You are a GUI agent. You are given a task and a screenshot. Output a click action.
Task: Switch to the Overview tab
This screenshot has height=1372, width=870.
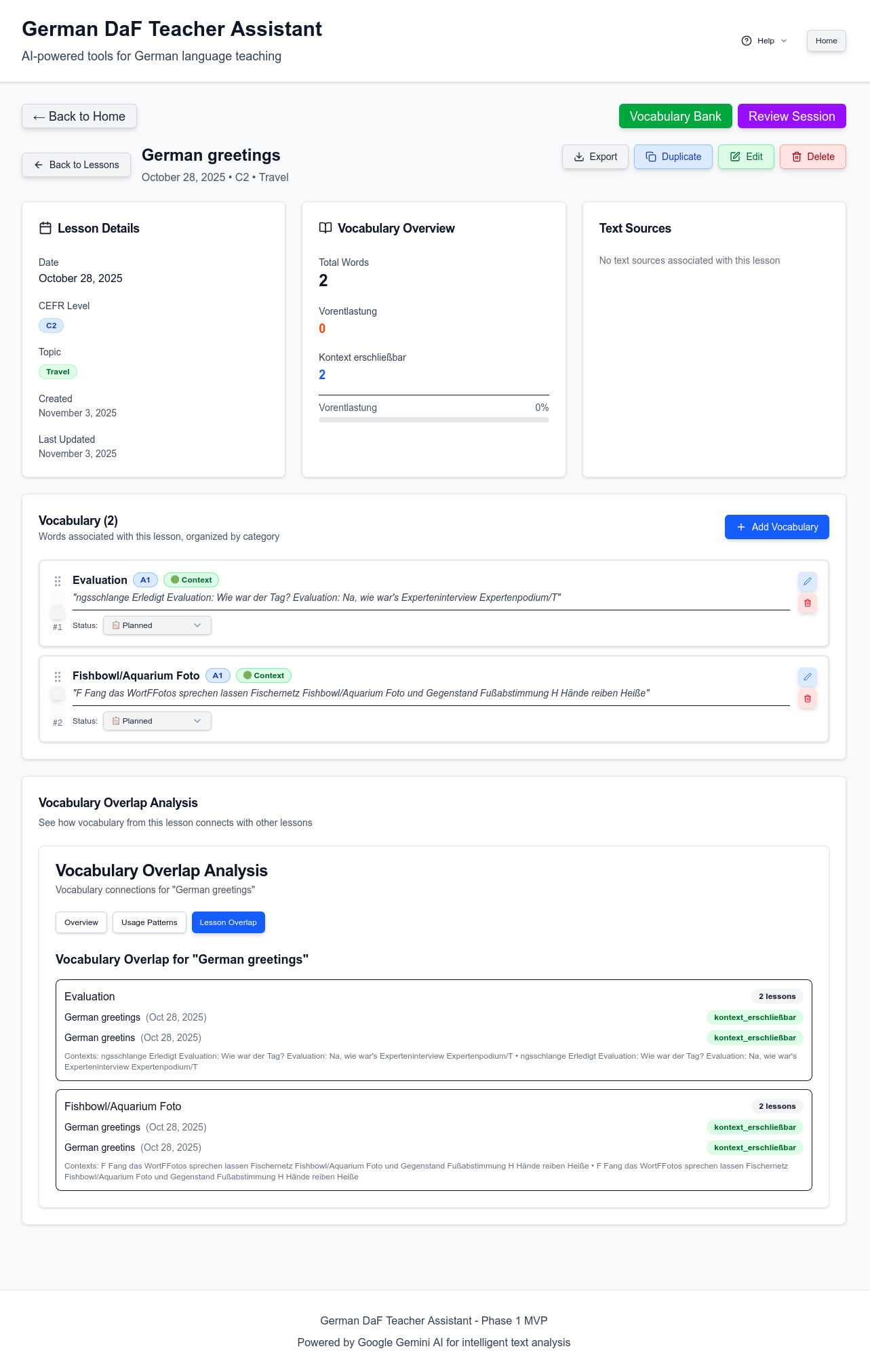pyautogui.click(x=81, y=922)
